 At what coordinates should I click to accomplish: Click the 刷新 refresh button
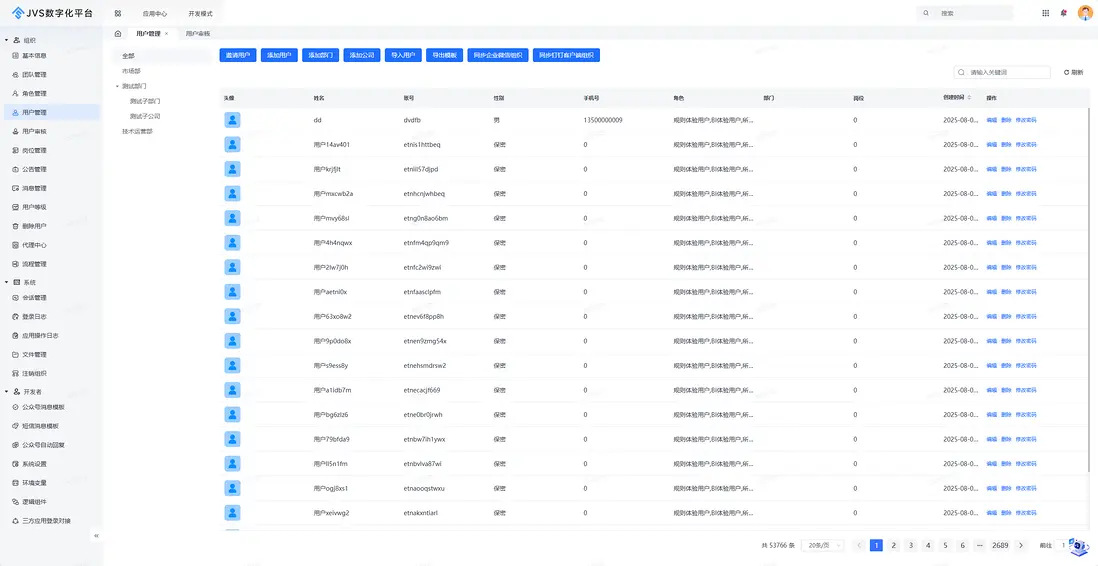tap(1073, 72)
